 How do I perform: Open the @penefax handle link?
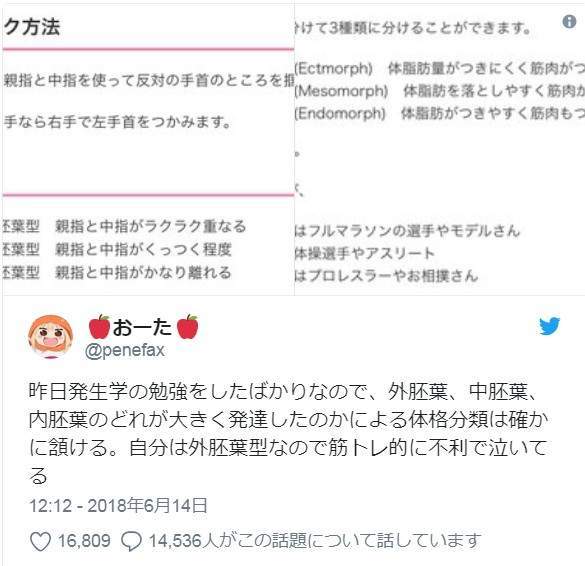tap(125, 350)
